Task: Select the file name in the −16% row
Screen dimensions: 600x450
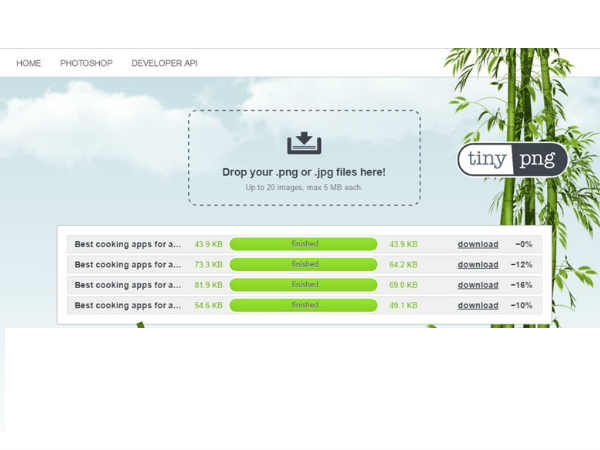Action: tap(128, 285)
